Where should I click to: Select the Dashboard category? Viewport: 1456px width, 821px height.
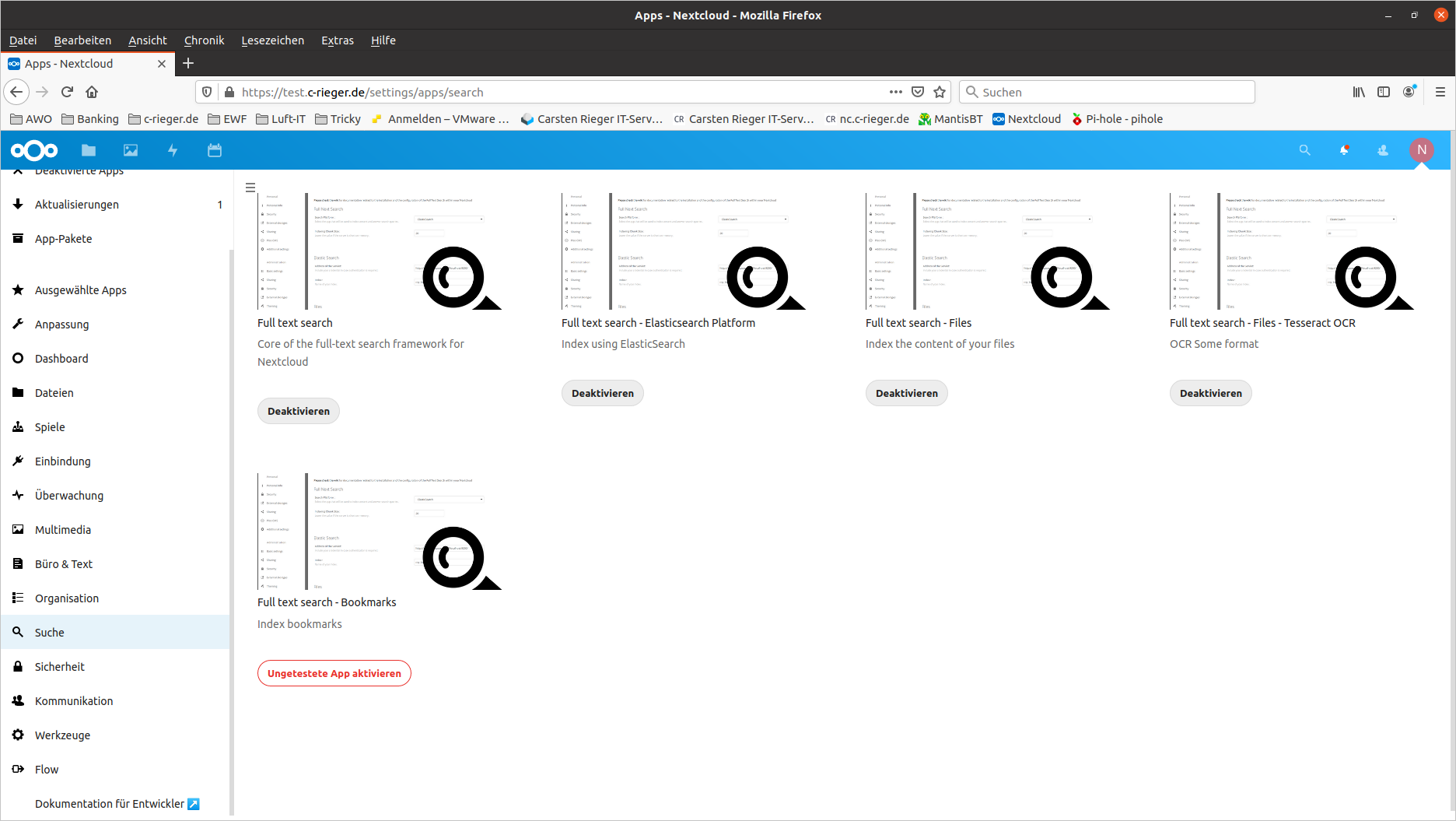(117, 359)
